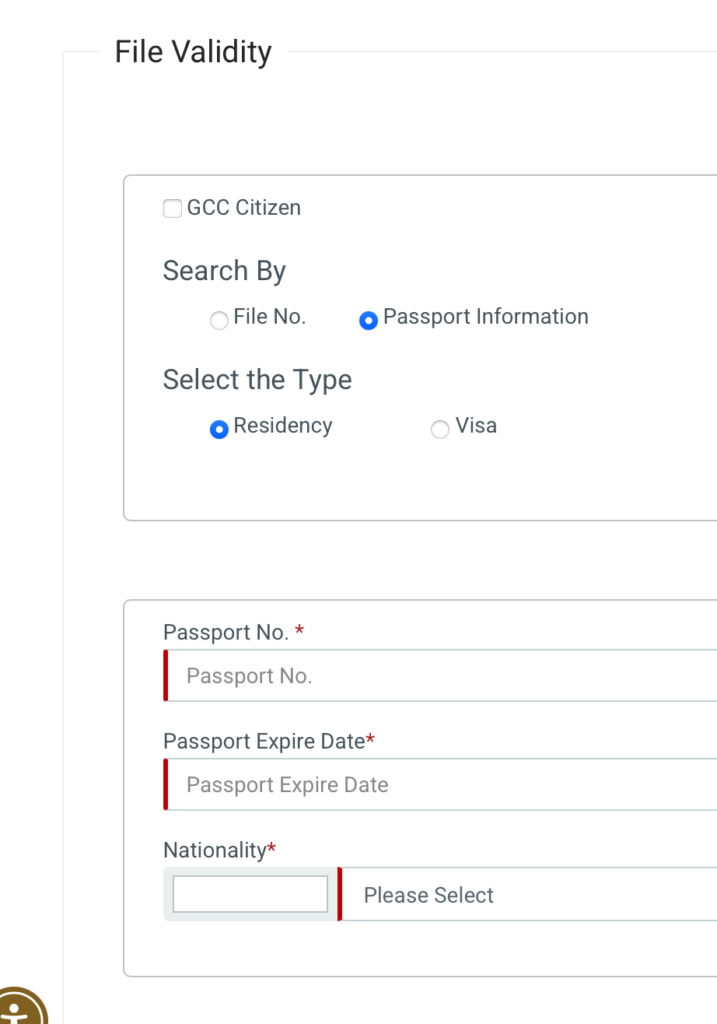Image resolution: width=717 pixels, height=1024 pixels.
Task: Tick the GCC Citizen checkbox
Action: (x=172, y=208)
